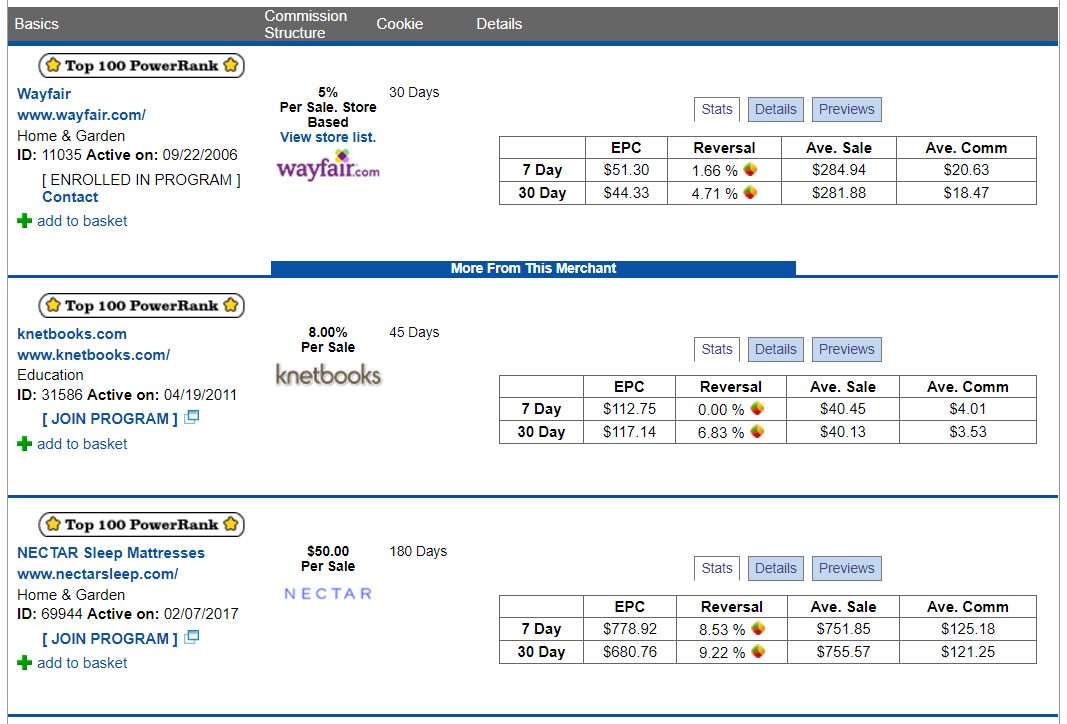The image size is (1067, 724).
Task: Click new-window icon beside knetbooks Join Program
Action: 192,418
